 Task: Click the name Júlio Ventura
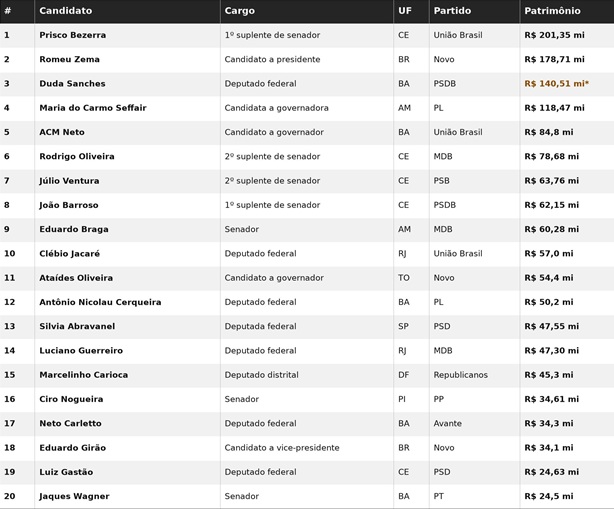click(x=69, y=180)
